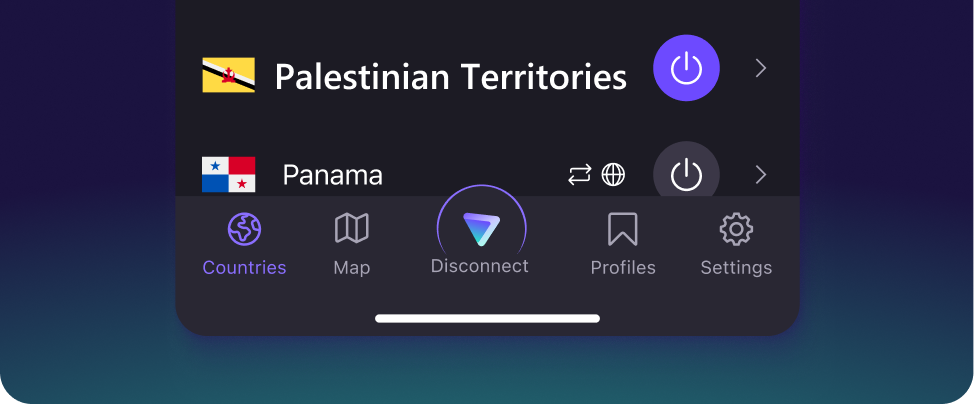Viewport: 974px width, 404px height.
Task: Select the Panama country name
Action: [x=332, y=175]
